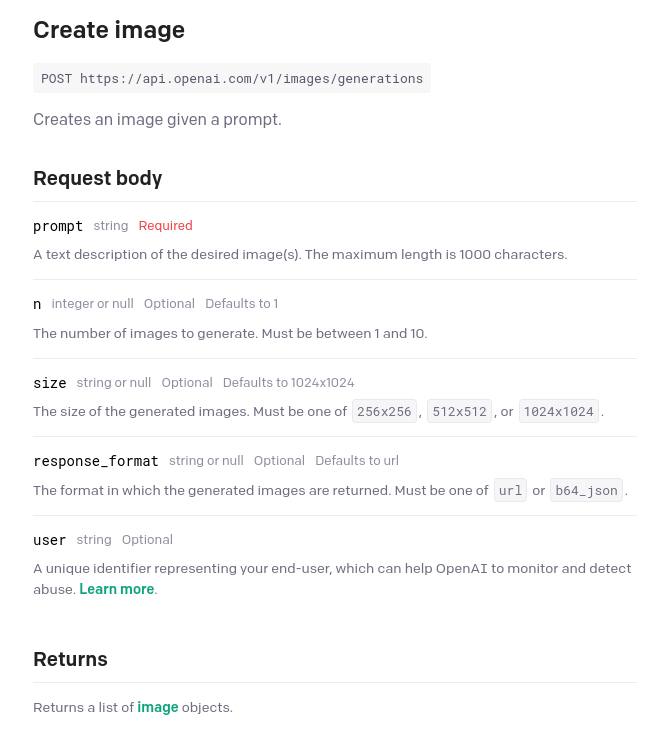Click "Defaults to url" label
This screenshot has width=650, height=744.
pyautogui.click(x=357, y=460)
